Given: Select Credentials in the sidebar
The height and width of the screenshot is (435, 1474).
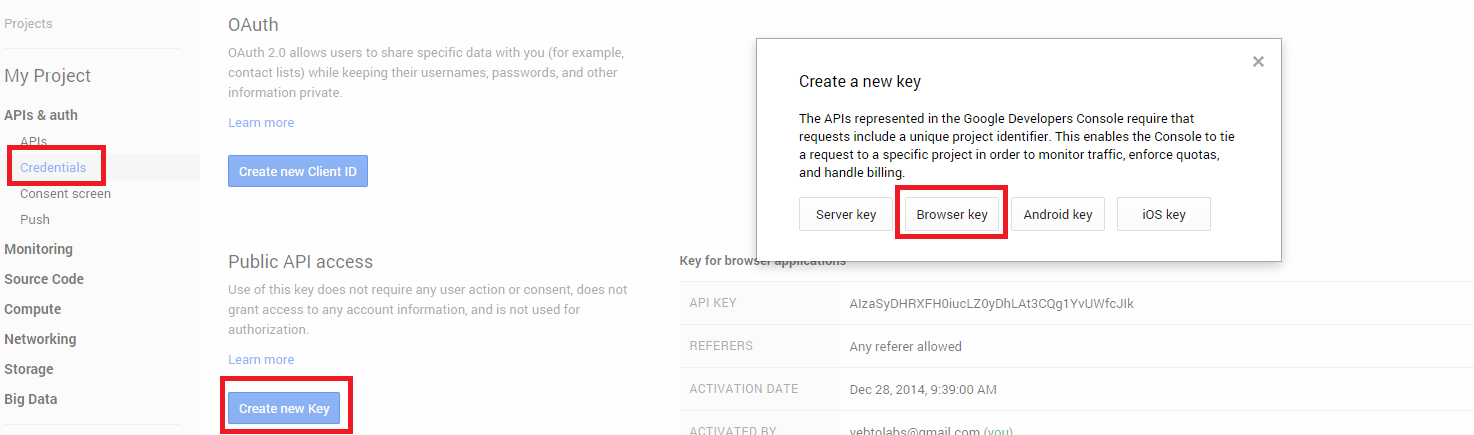Looking at the screenshot, I should [x=53, y=167].
